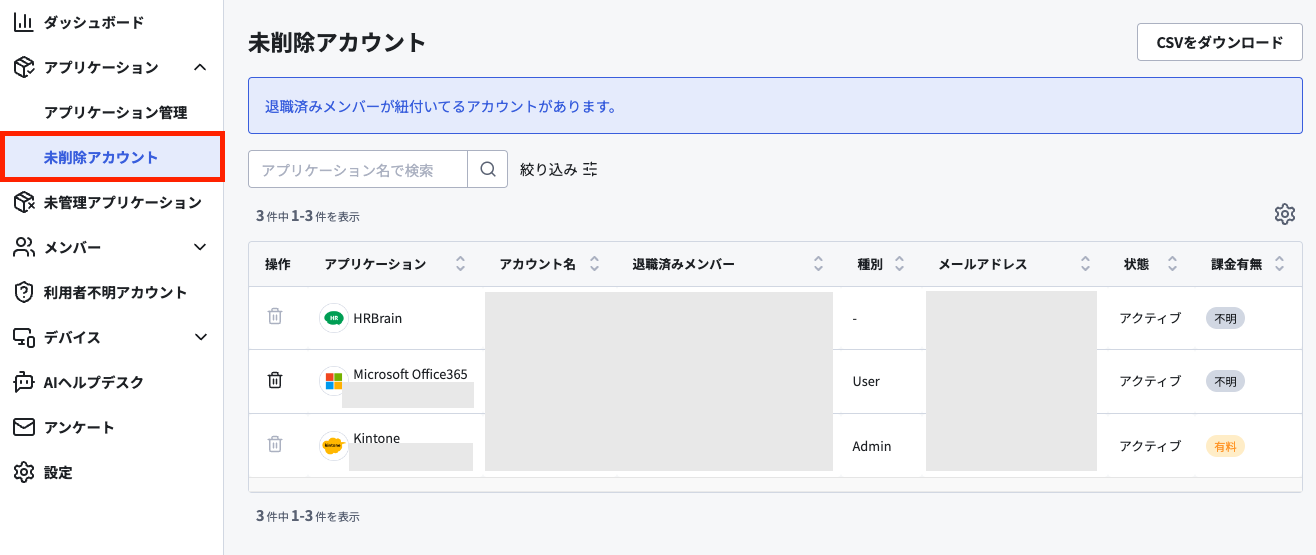Viewport: 1316px width, 555px height.
Task: Click the Kintone application name
Action: pyautogui.click(x=376, y=438)
